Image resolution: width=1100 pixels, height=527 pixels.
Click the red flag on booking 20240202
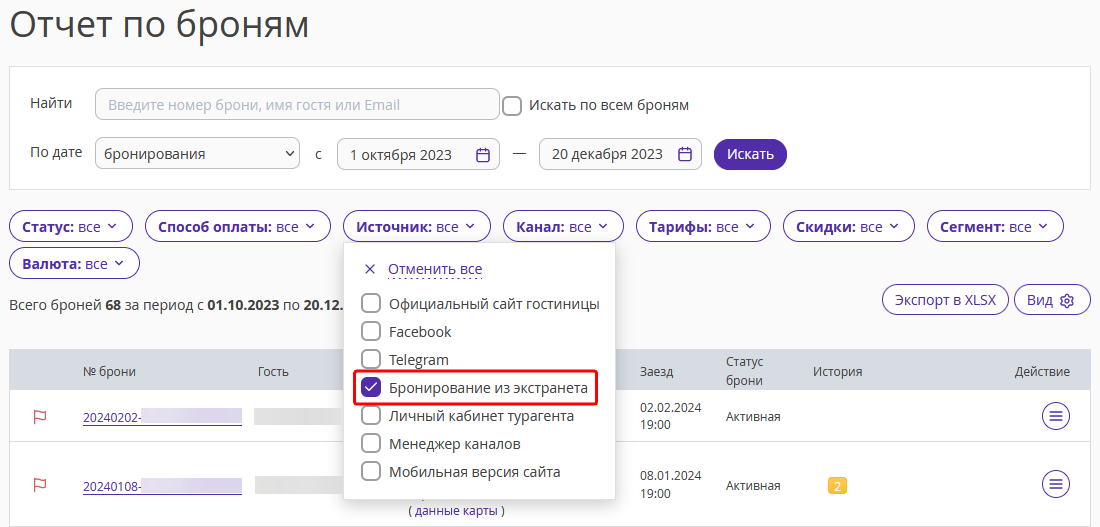point(40,417)
